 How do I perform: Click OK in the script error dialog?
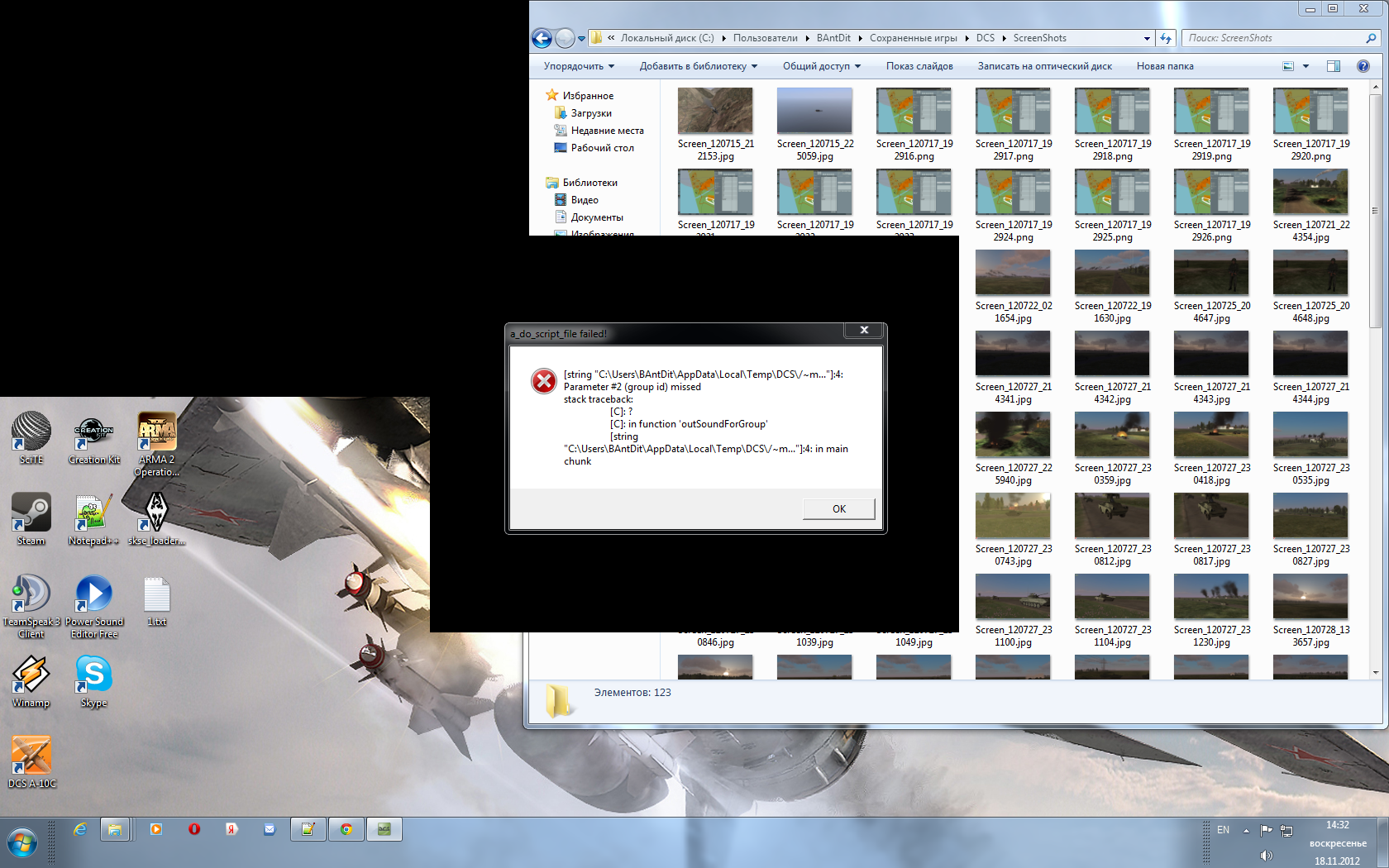tap(838, 508)
